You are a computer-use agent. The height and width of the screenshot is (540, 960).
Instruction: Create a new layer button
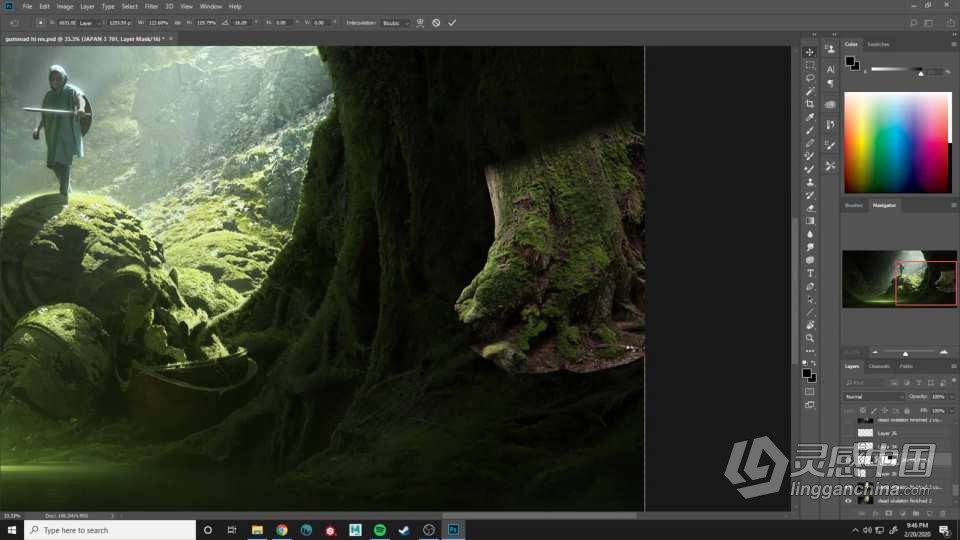click(929, 513)
